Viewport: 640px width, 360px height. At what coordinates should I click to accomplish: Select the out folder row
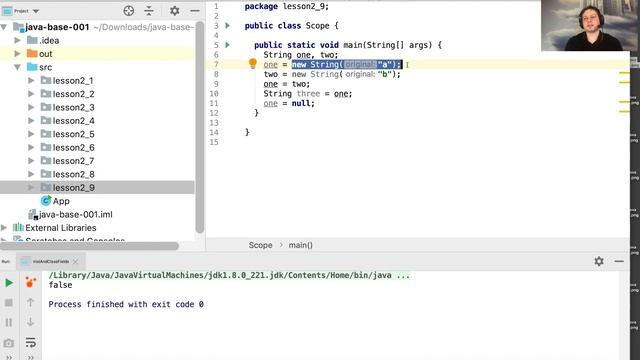97,53
